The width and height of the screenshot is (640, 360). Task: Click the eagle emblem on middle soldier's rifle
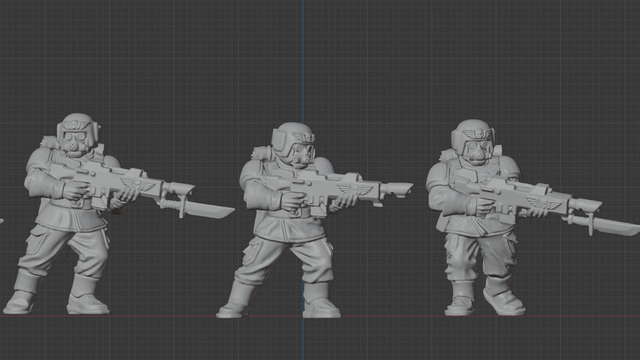tap(355, 189)
